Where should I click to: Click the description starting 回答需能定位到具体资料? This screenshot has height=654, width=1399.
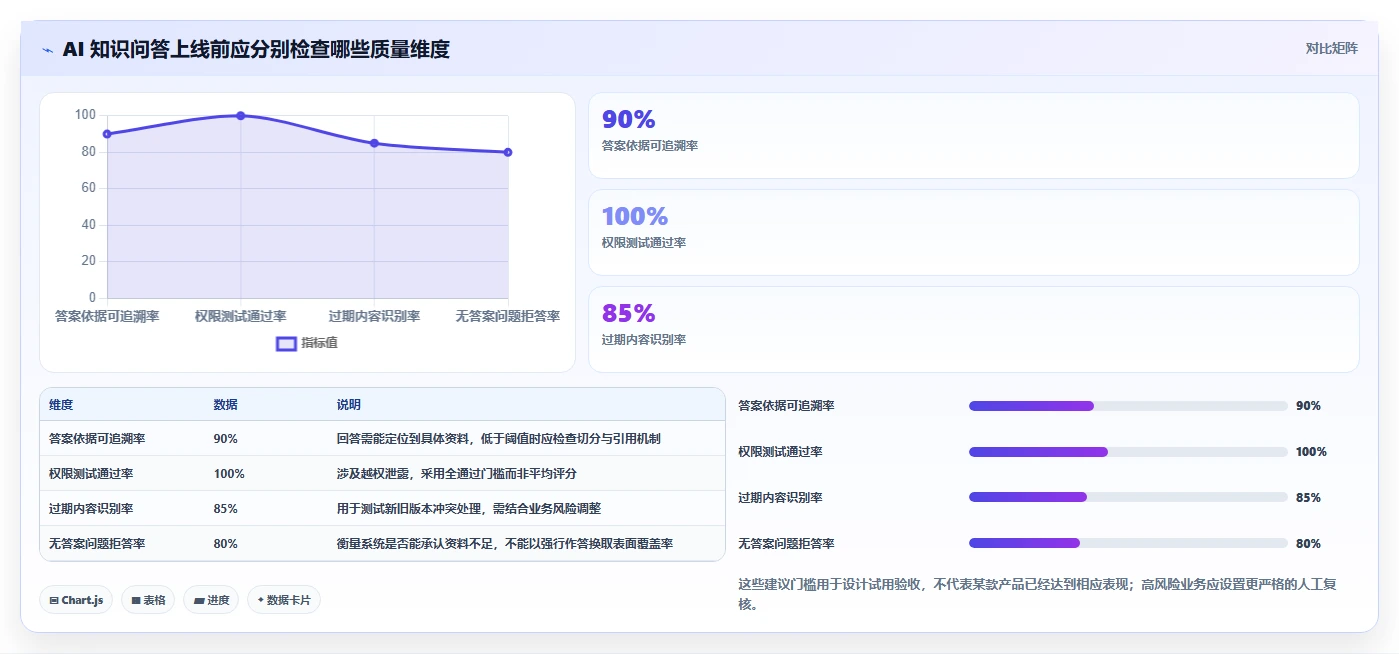point(498,439)
